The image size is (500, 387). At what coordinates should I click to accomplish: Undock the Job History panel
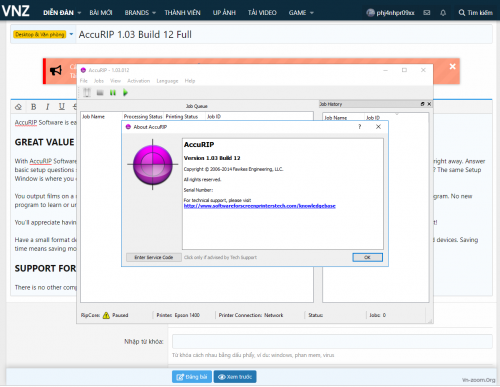pyautogui.click(x=422, y=104)
